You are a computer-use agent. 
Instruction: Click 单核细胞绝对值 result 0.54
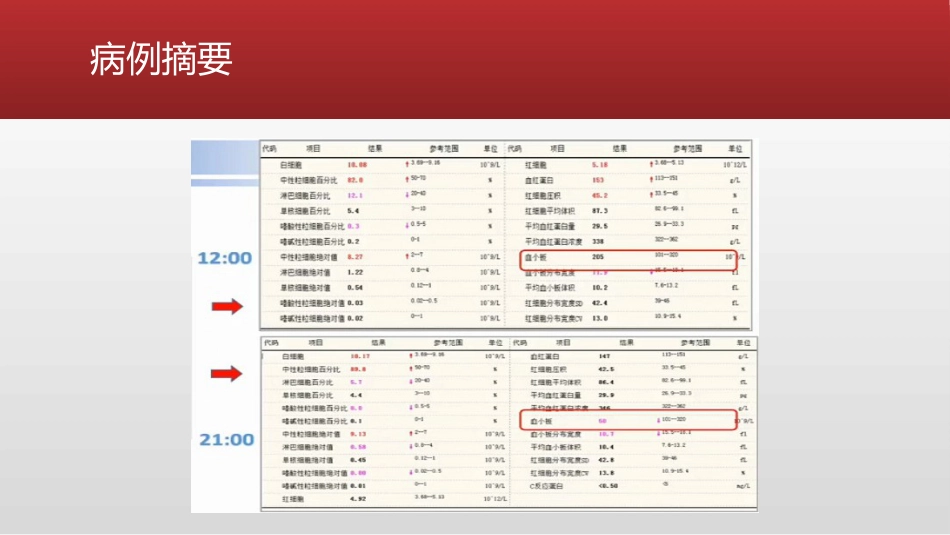[355, 288]
